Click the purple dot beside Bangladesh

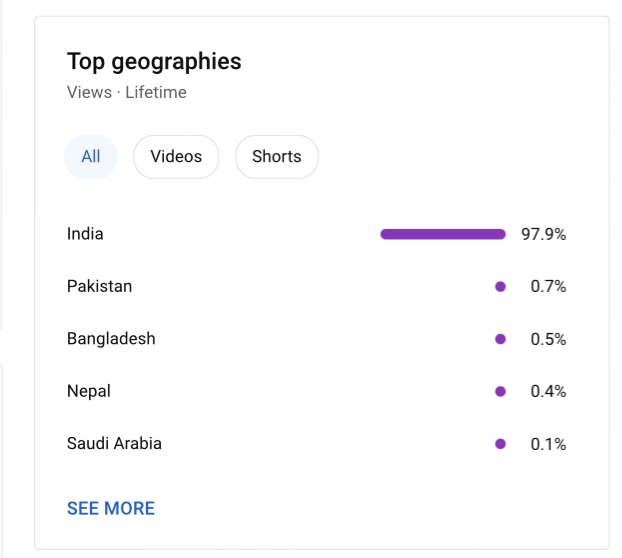(500, 339)
